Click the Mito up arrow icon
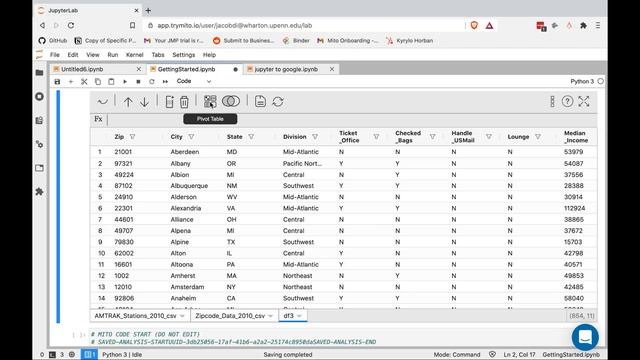 click(x=128, y=102)
